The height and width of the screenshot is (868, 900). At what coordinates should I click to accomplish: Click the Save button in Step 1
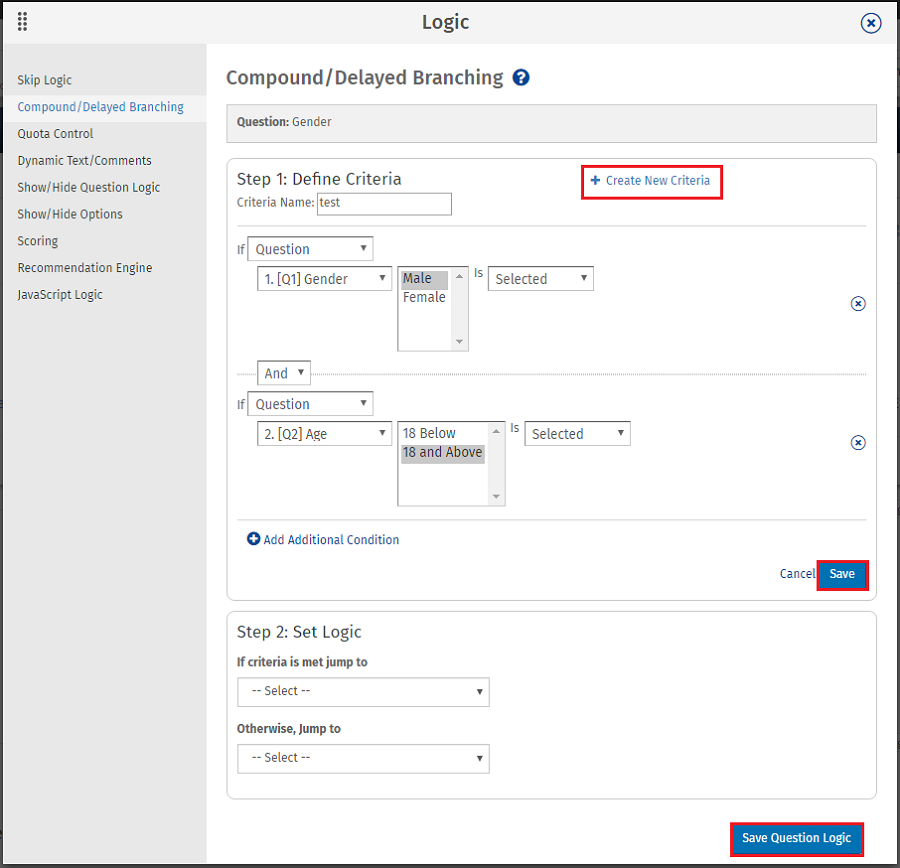[841, 574]
